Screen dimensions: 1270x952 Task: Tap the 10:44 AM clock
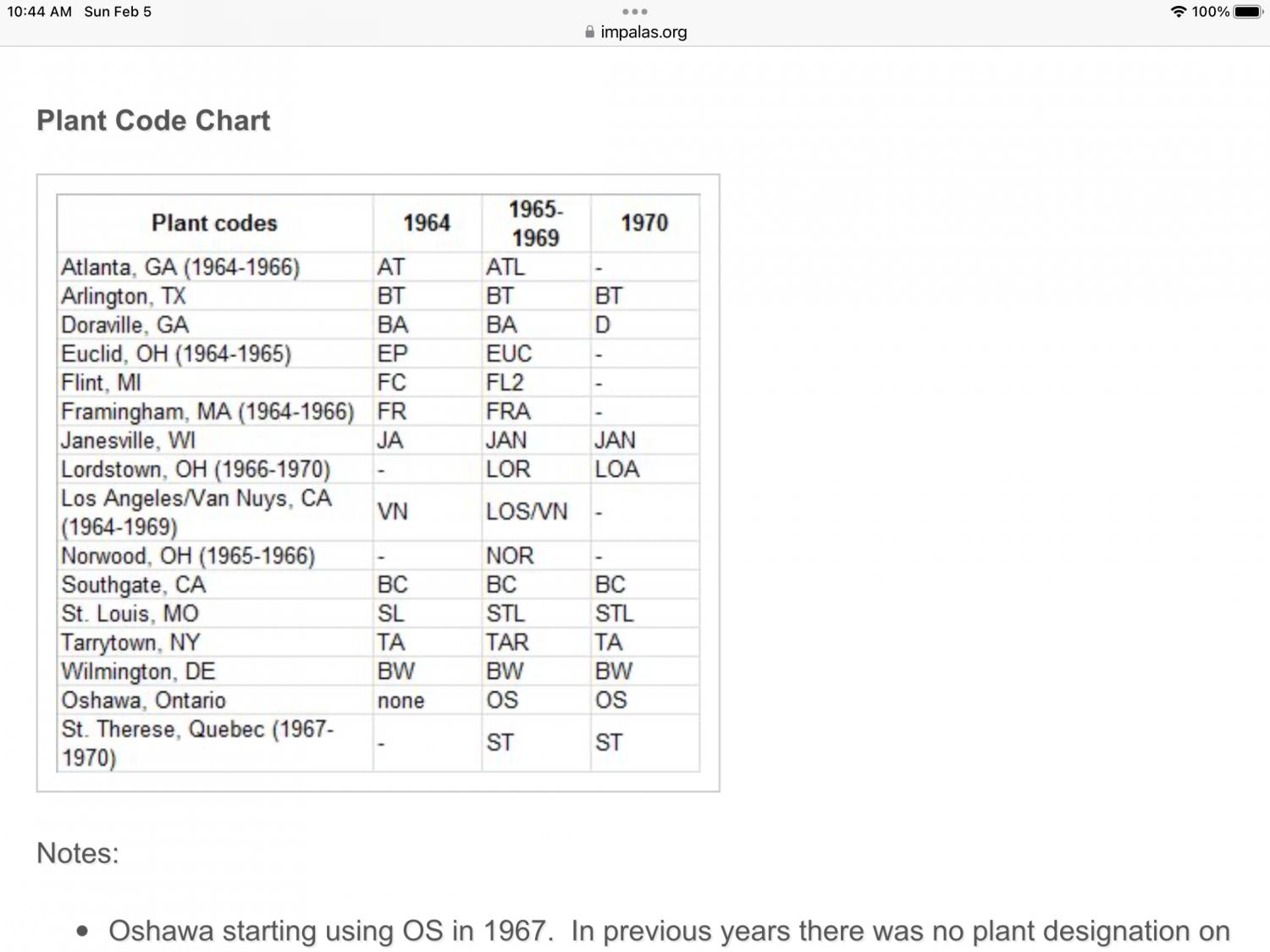tap(39, 12)
